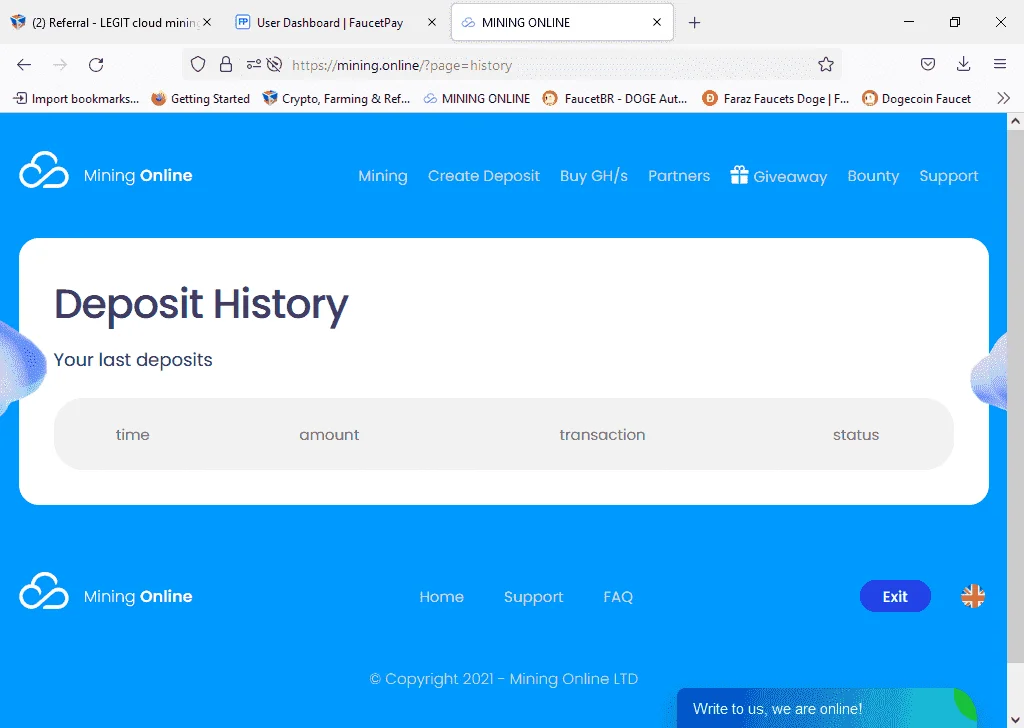Click the 'transaction' column header
Image resolution: width=1024 pixels, height=728 pixels.
(602, 435)
